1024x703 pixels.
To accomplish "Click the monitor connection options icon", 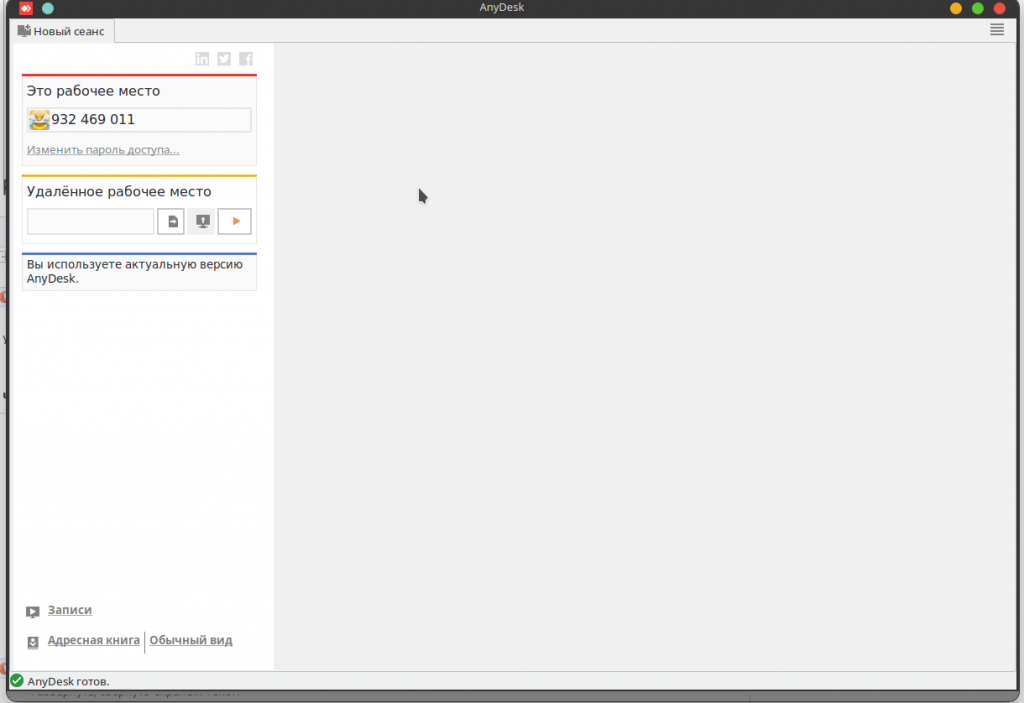I will [202, 221].
